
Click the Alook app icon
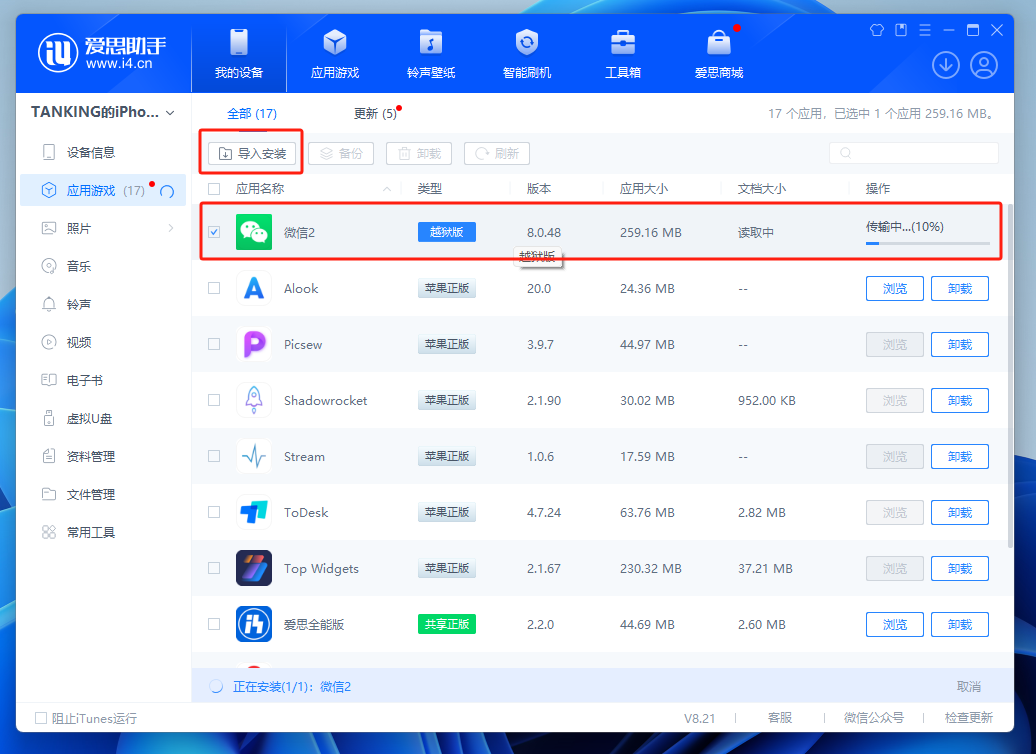[x=254, y=288]
